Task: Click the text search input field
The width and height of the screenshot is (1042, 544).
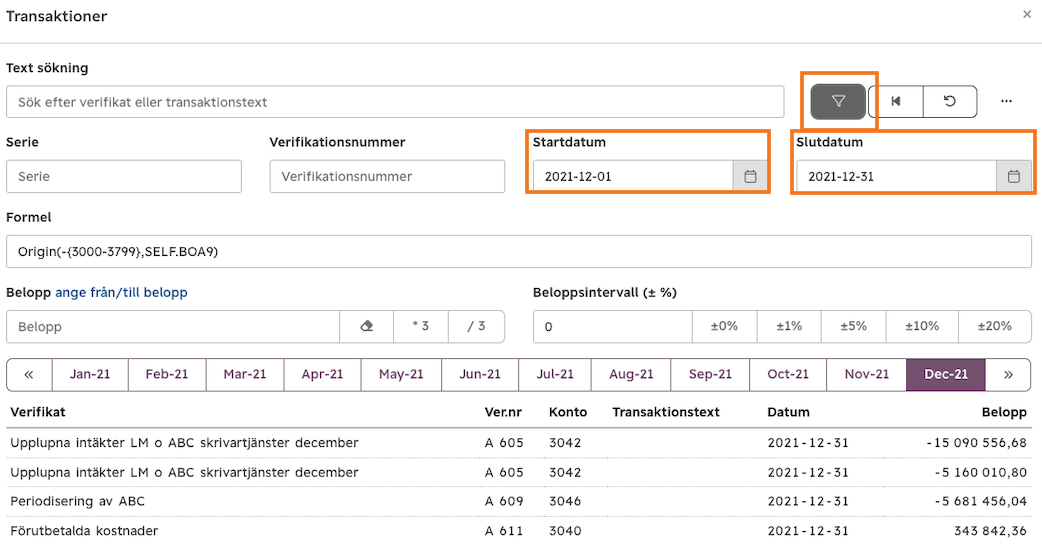Action: (x=395, y=102)
